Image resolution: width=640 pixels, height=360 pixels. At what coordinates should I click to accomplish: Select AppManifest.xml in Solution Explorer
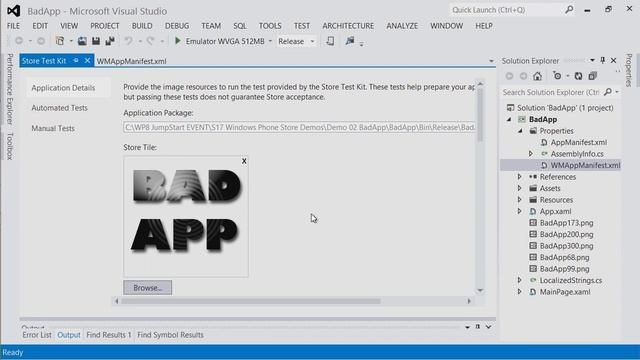(x=578, y=142)
